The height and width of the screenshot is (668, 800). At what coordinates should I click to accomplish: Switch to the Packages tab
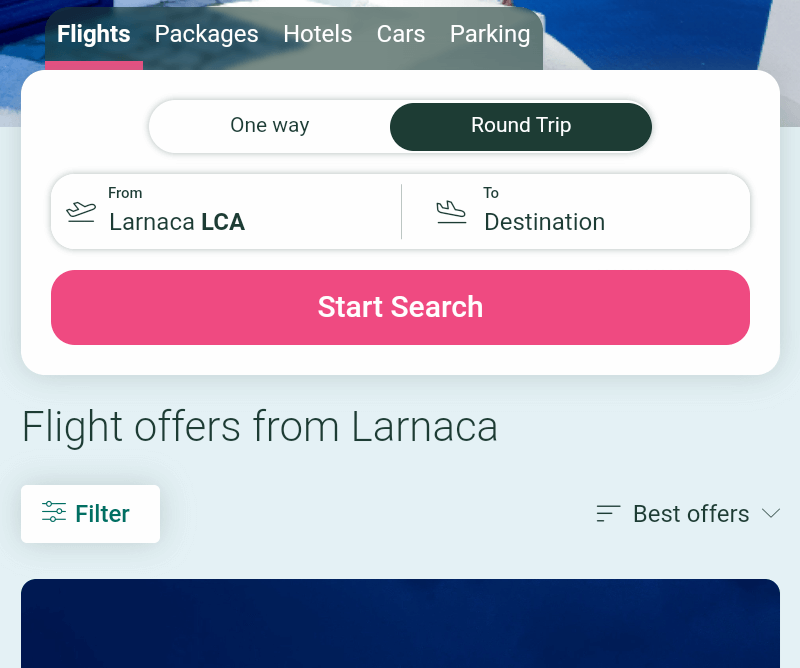tap(207, 35)
